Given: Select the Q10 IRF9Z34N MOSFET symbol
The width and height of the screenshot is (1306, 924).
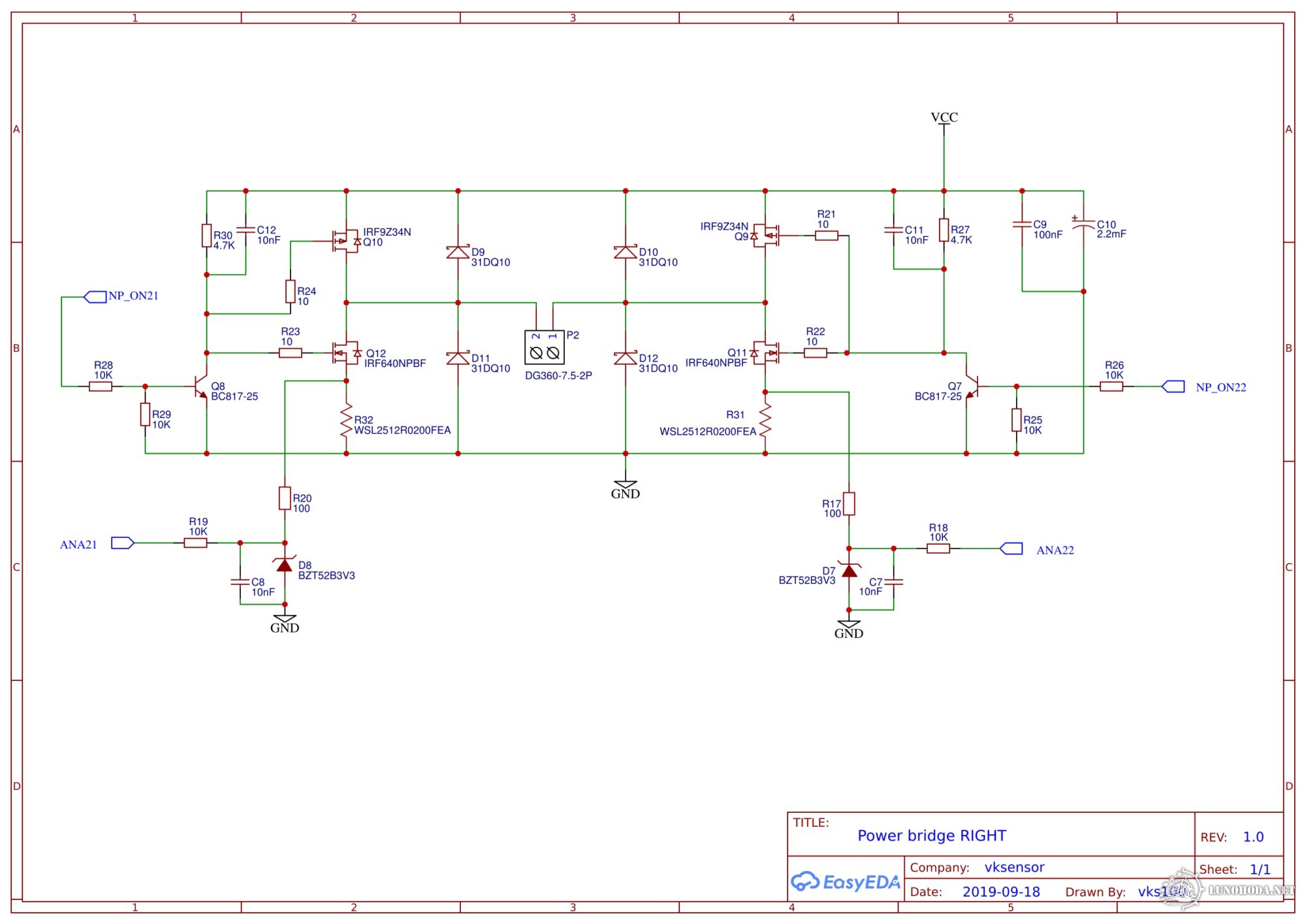Looking at the screenshot, I should click(345, 241).
